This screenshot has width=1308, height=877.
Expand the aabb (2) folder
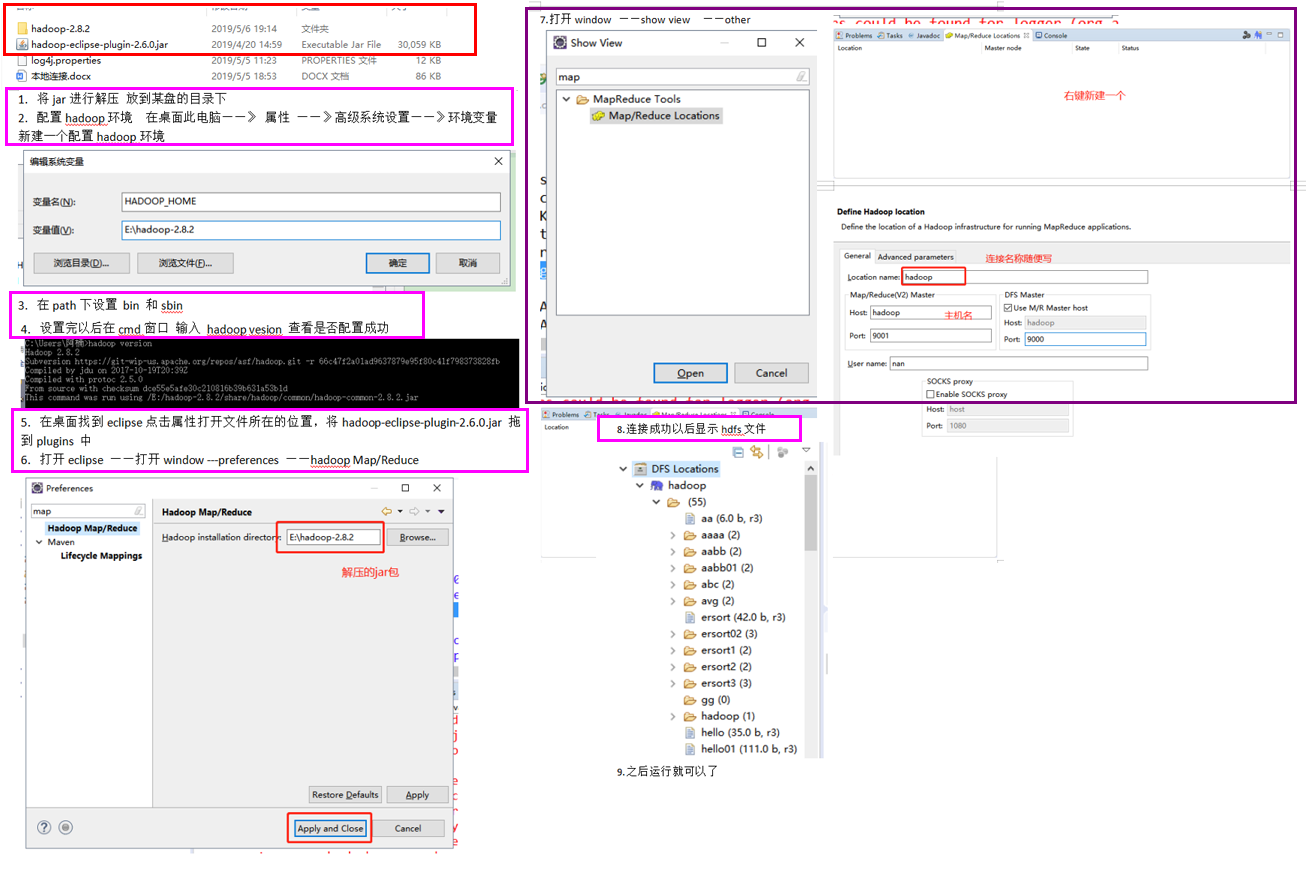coord(674,552)
